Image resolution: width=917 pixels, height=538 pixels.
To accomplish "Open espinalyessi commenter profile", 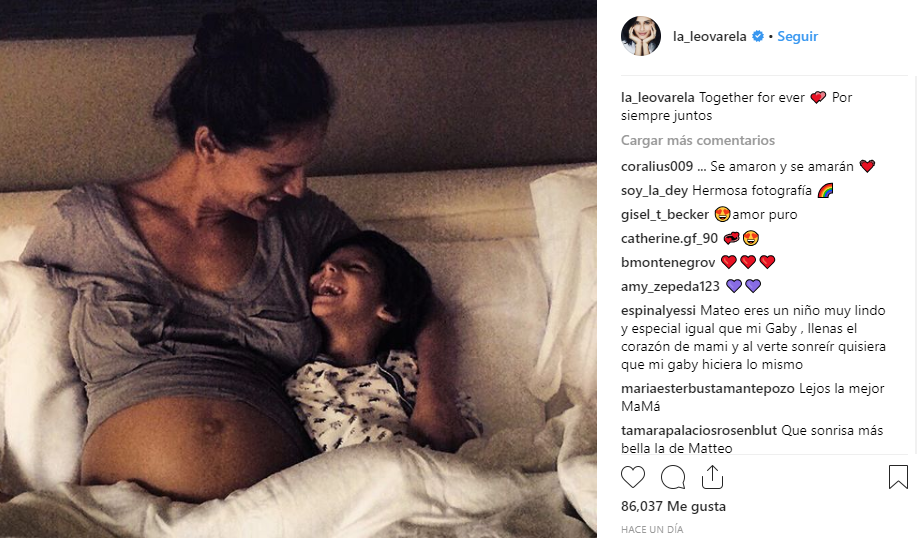I will coord(659,311).
